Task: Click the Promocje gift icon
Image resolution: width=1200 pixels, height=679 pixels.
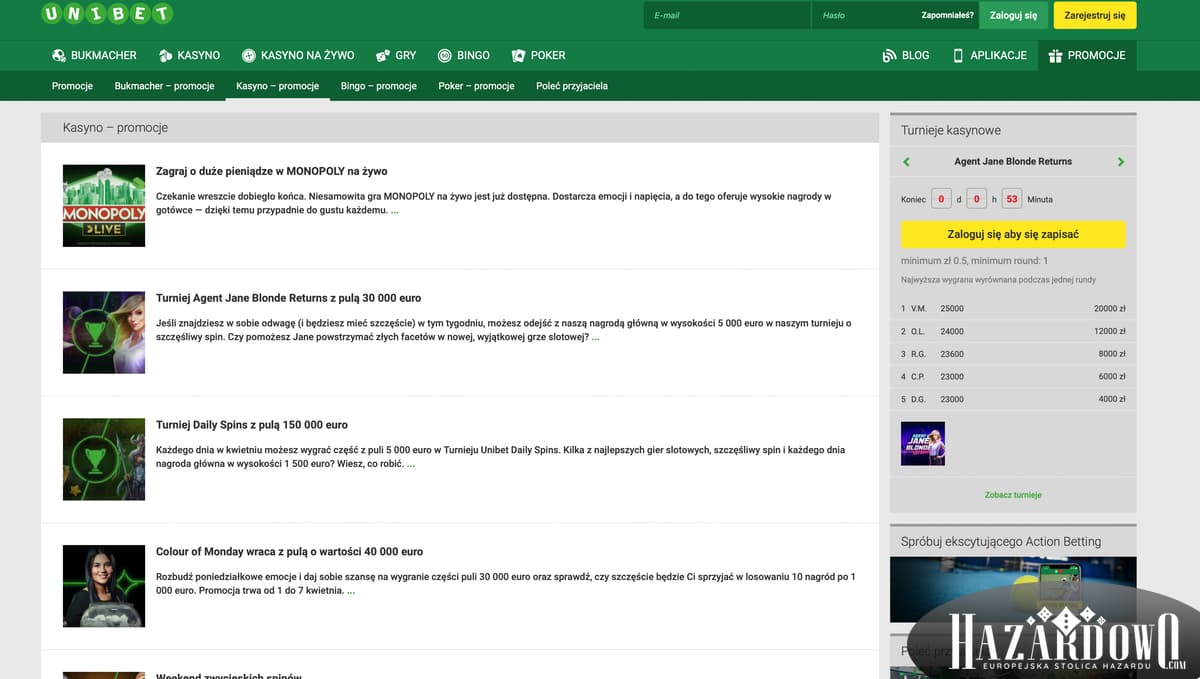Action: [1055, 56]
